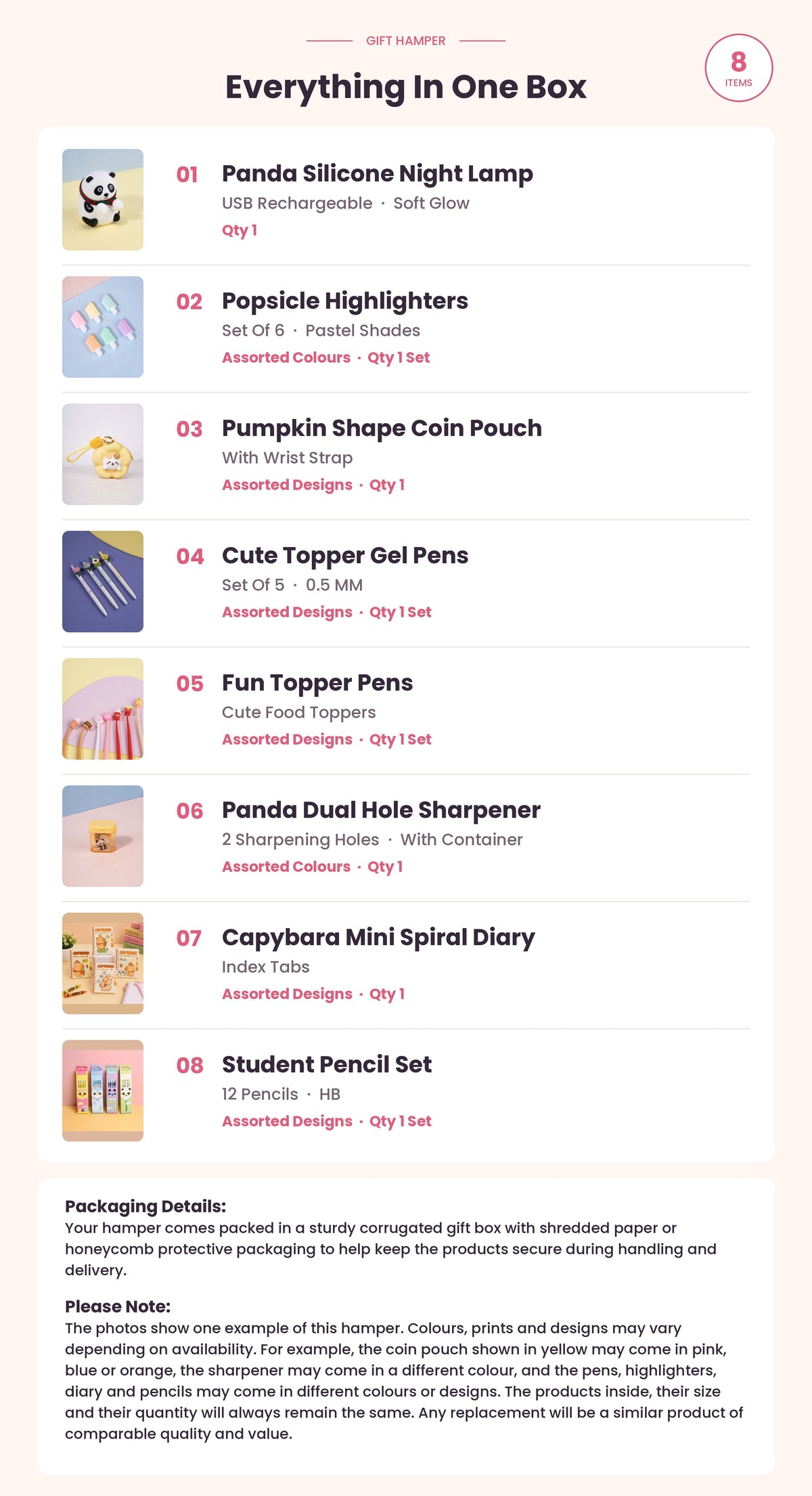Click the Panda Dual Hole Sharpener picture
Screen dimensions: 812x1496
(x=103, y=836)
